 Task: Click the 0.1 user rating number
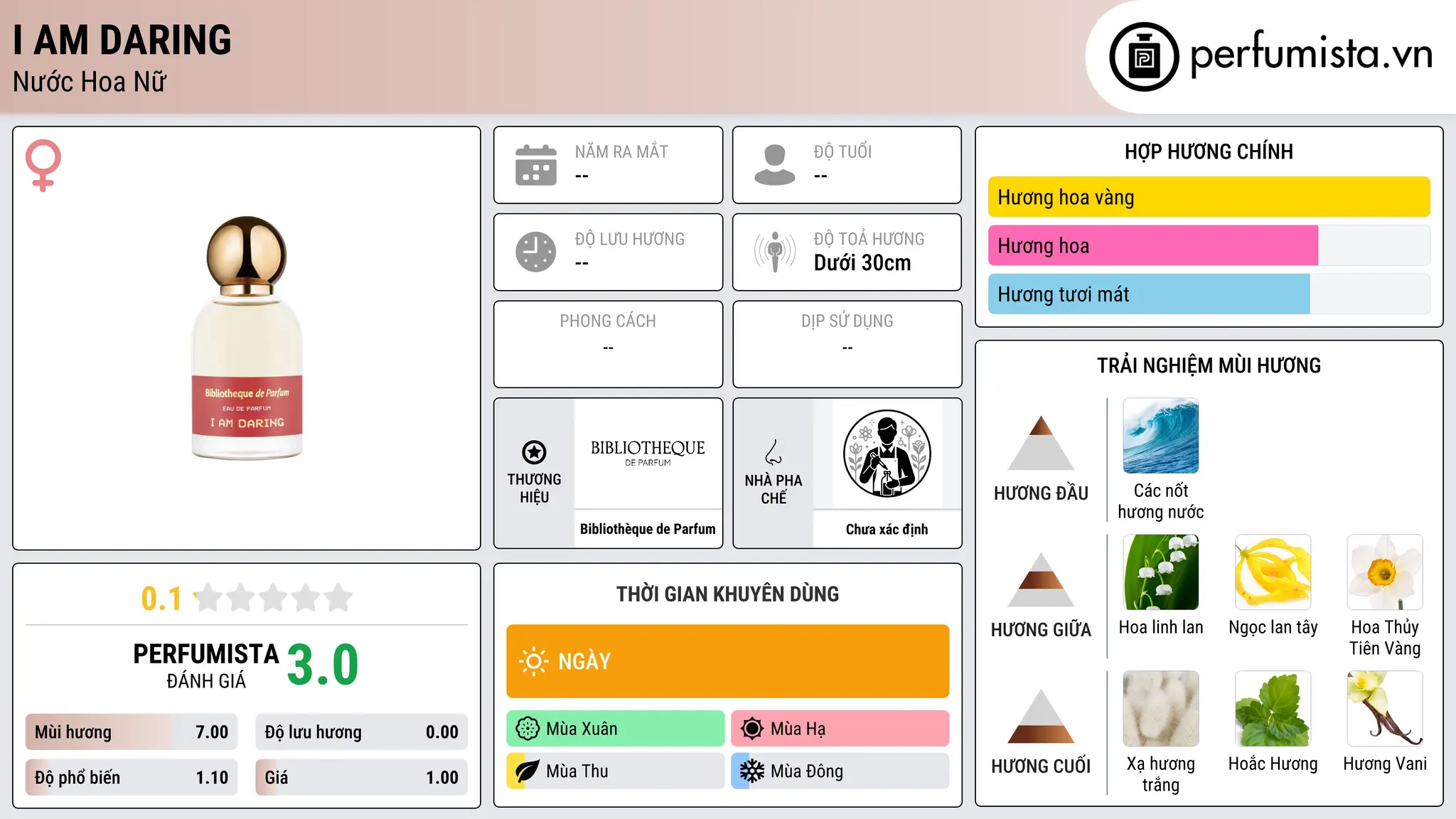161,599
